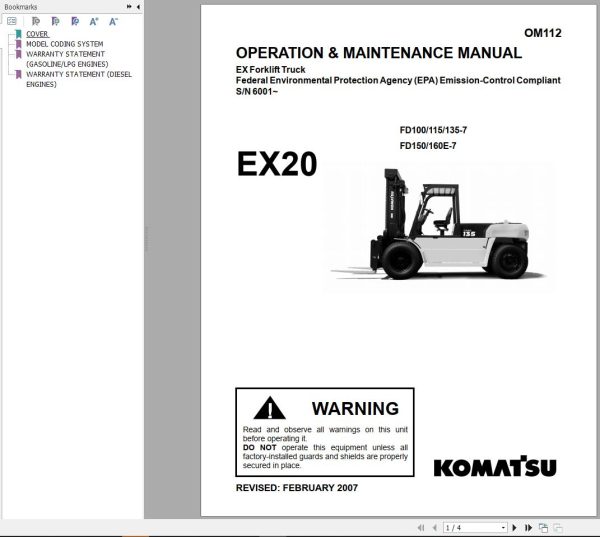
Task: Click the KOMATSU logo
Action: pyautogui.click(x=495, y=466)
